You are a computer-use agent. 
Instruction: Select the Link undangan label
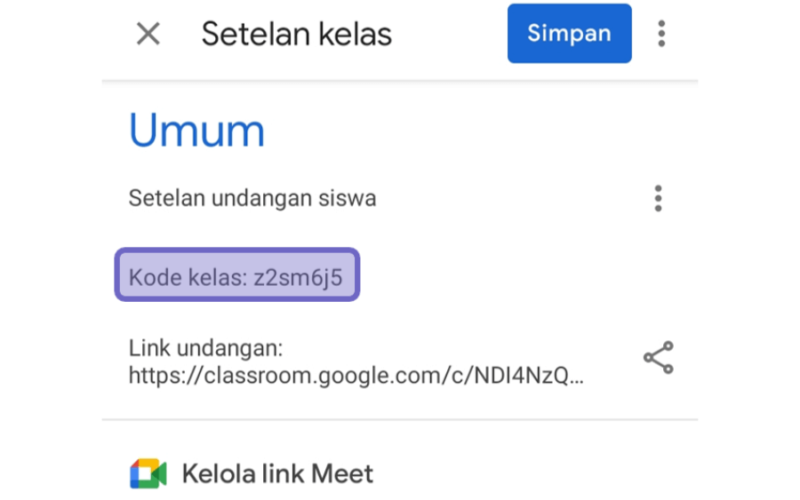206,348
